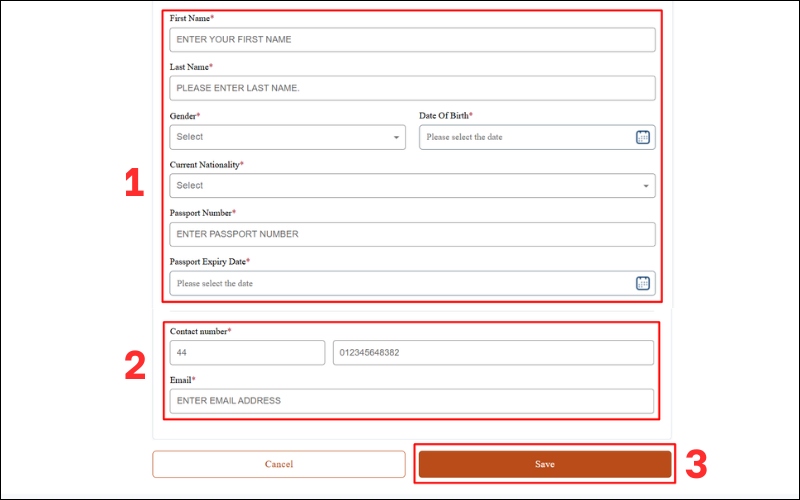Click the "Current Nationality" field label
Screen dimensions: 800x500
click(205, 164)
